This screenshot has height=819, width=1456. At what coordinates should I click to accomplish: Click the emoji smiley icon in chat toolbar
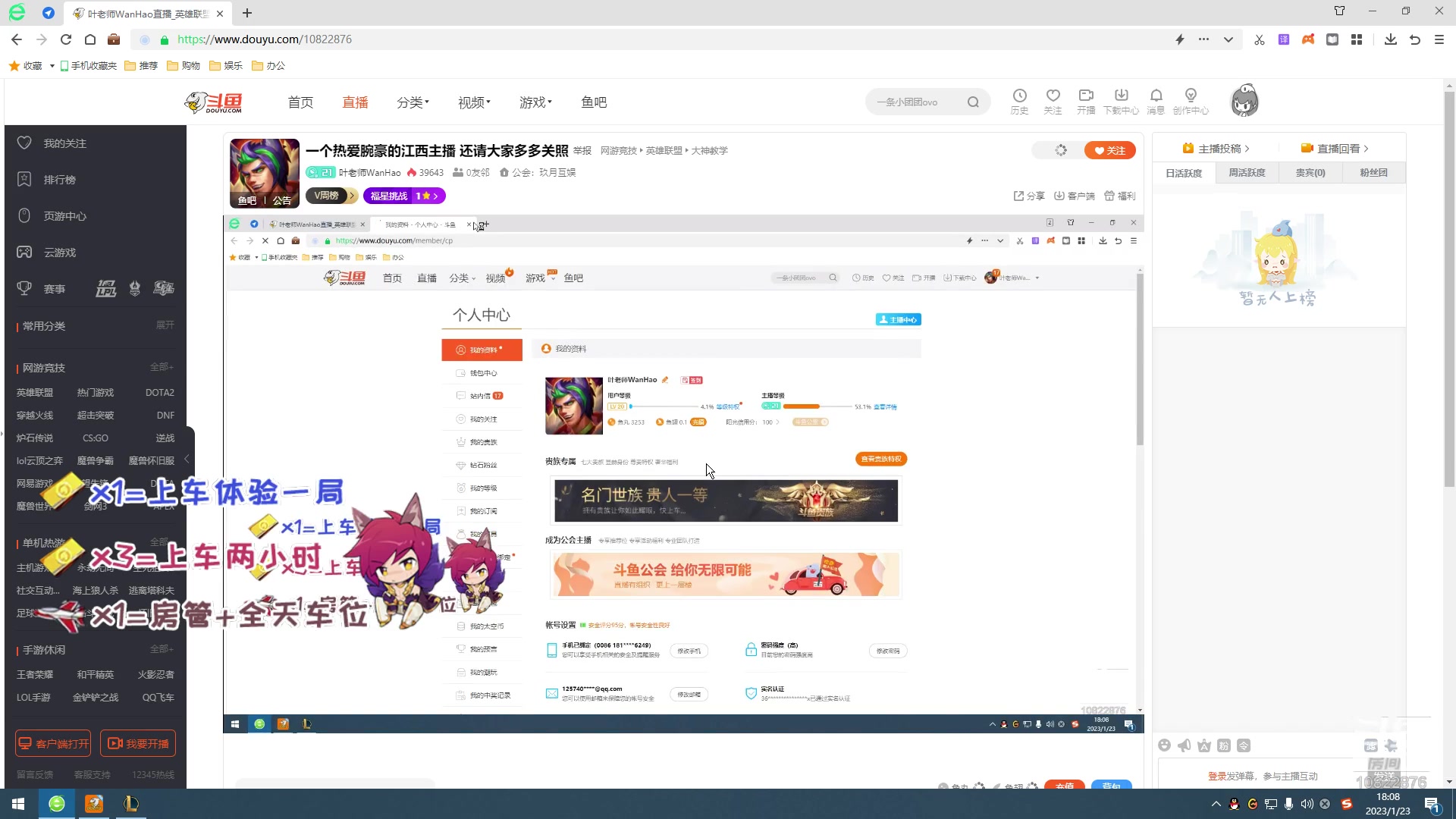[1164, 745]
